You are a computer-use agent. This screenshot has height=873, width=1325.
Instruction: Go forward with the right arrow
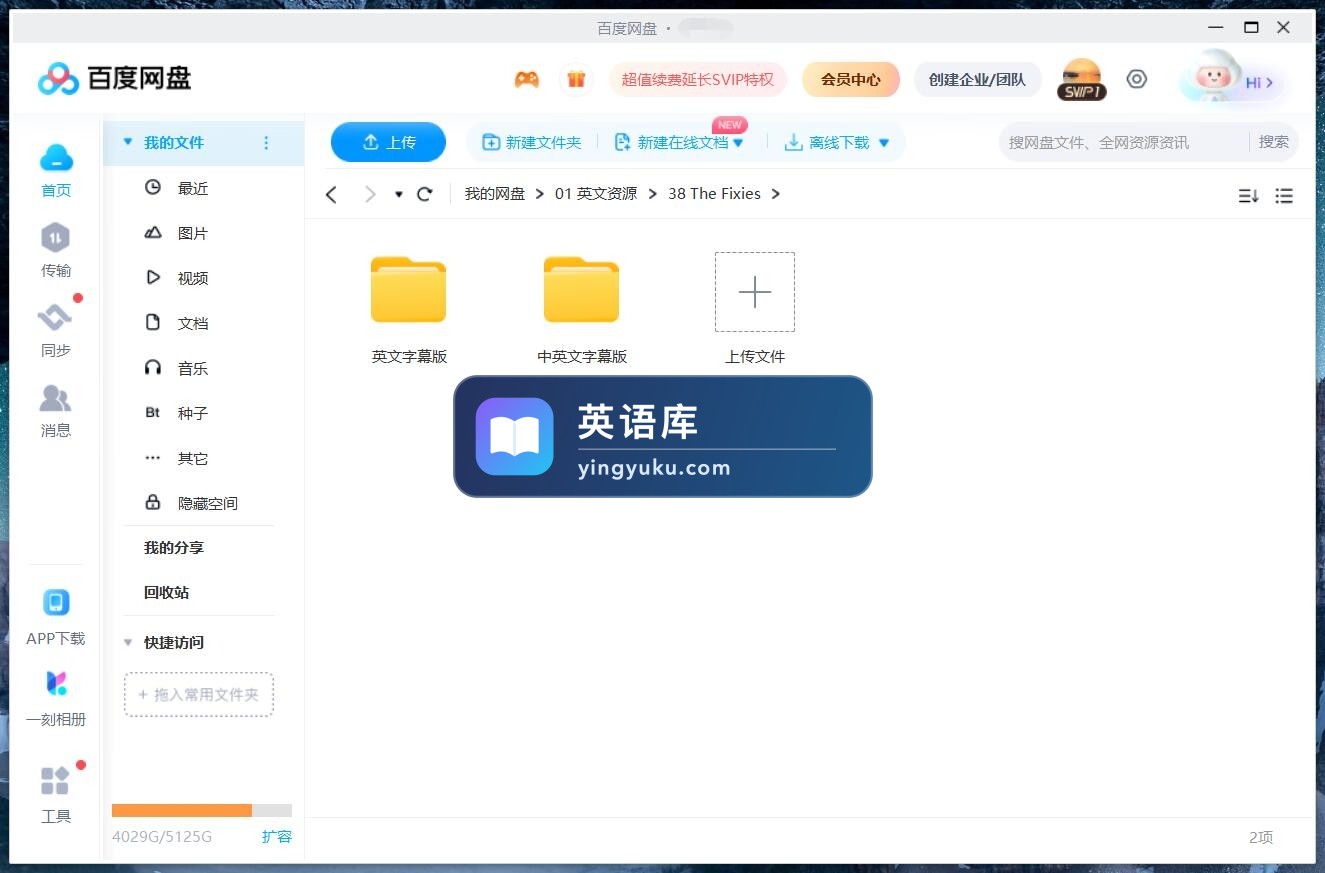click(370, 194)
